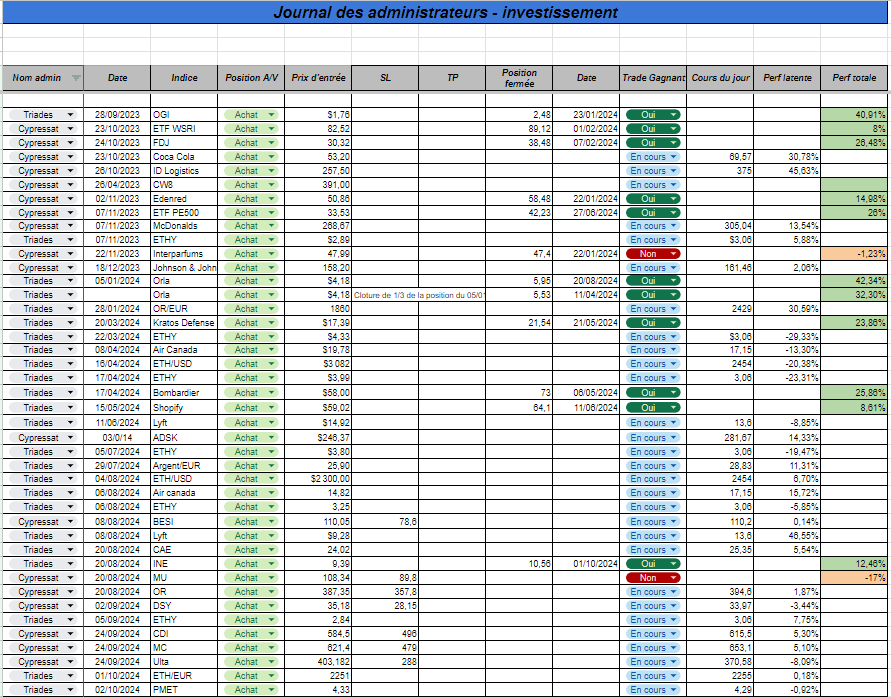Select the 78,6 SL cell in BESI row
Screen dimensions: 891x697
click(385, 521)
